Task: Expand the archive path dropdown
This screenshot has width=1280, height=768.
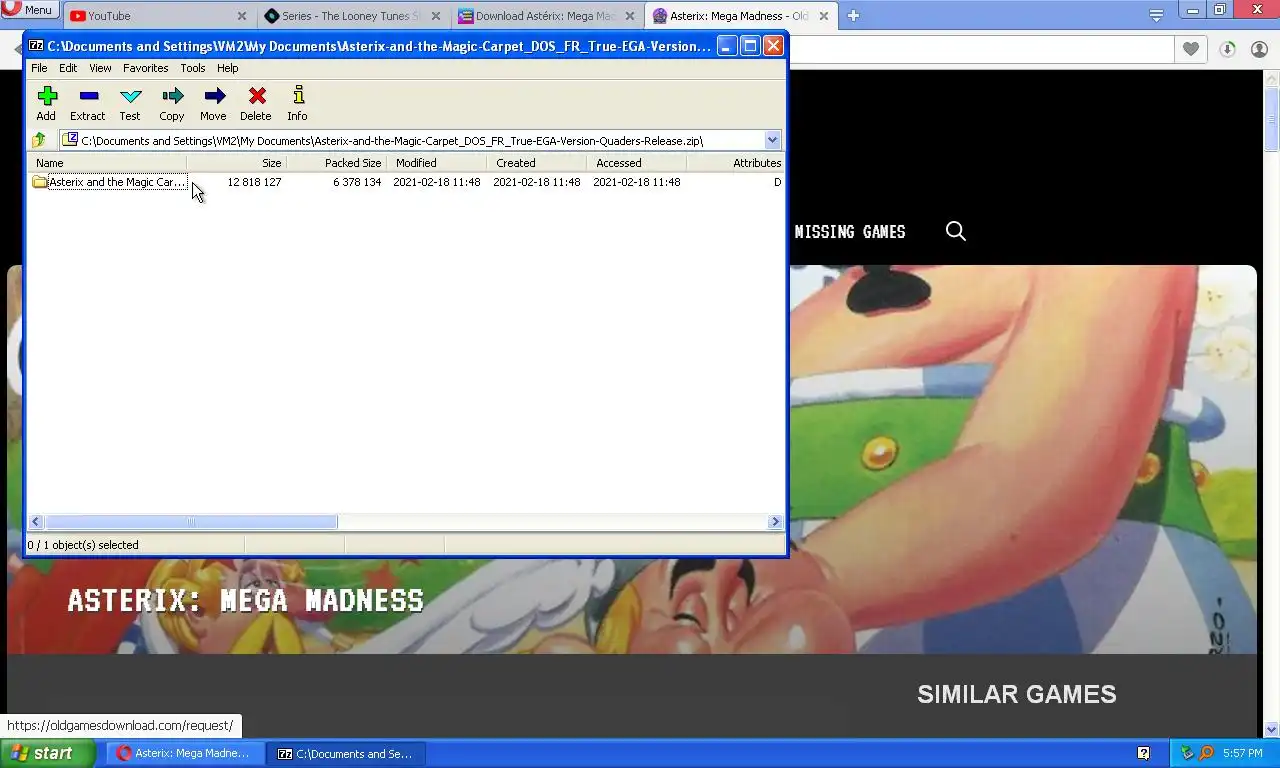Action: [772, 140]
